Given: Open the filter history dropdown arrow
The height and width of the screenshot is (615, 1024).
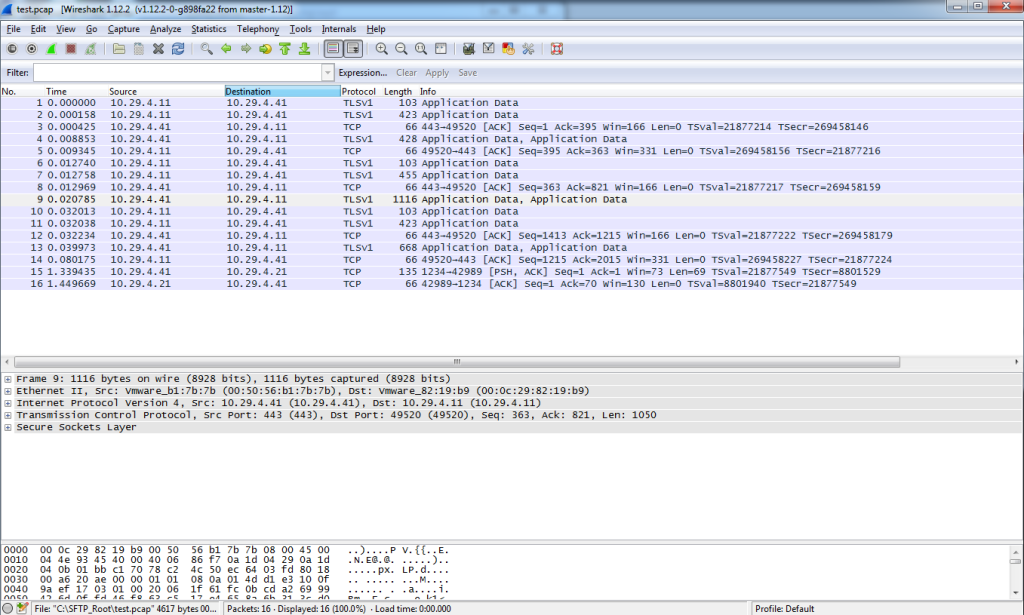Looking at the screenshot, I should [328, 72].
